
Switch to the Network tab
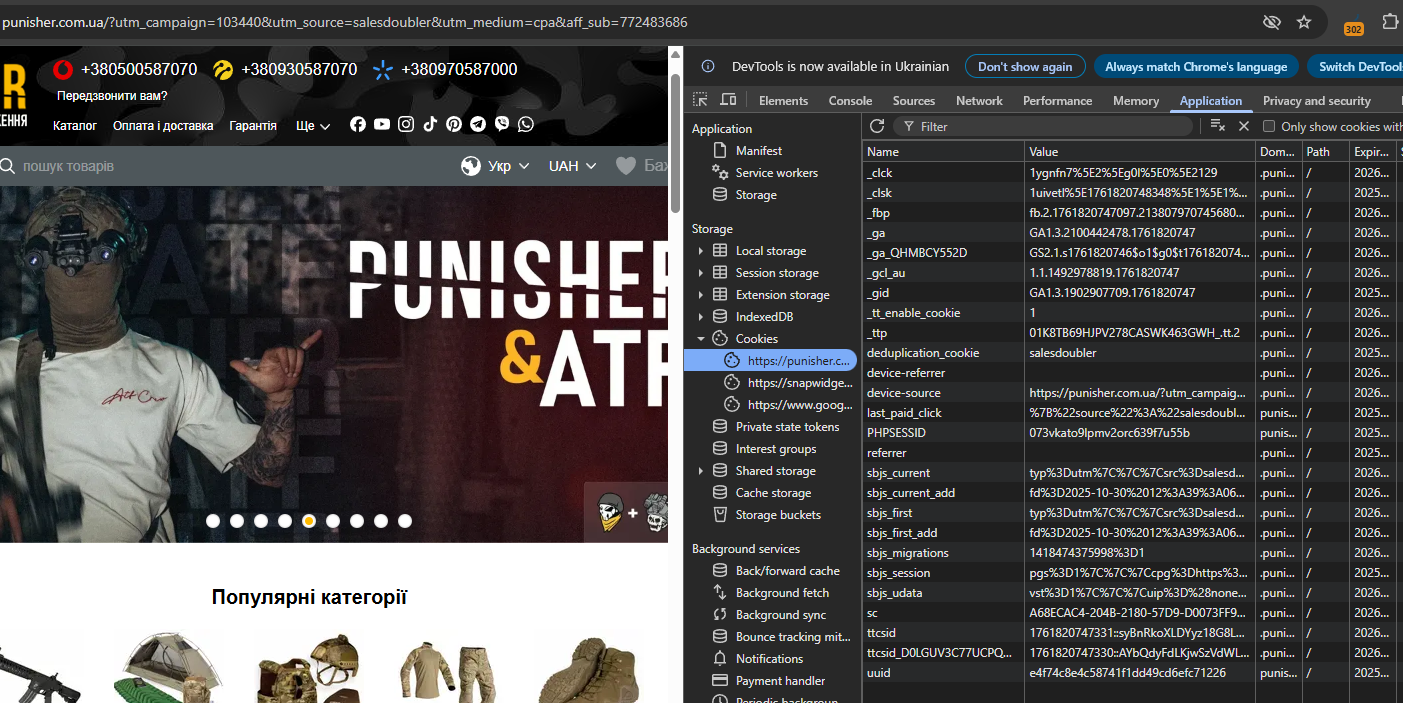(979, 101)
